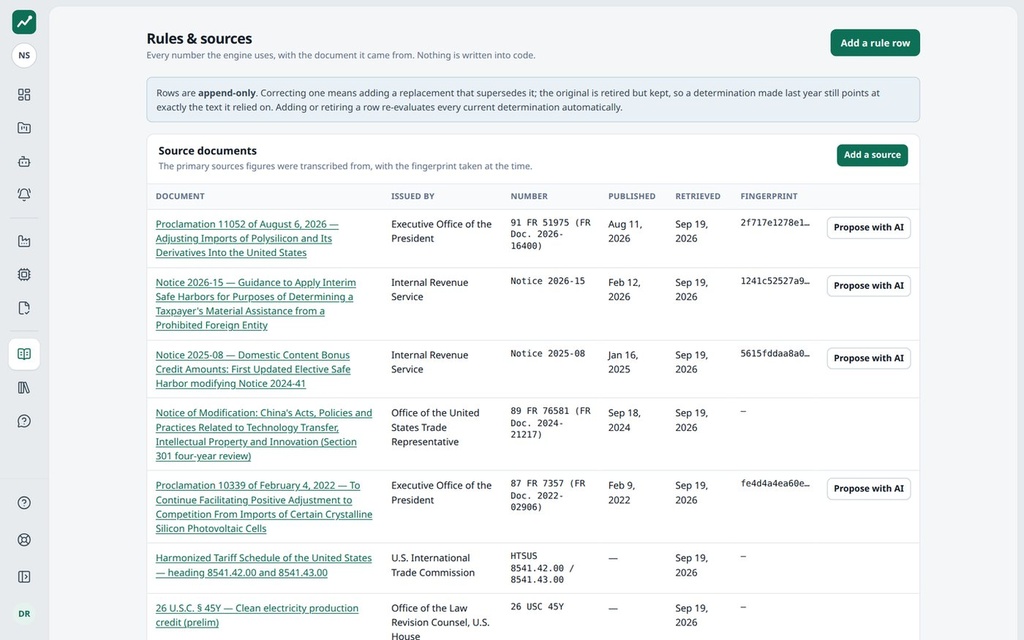This screenshot has width=1024, height=640.
Task: Select the open-book Rules & sources icon
Action: (24, 354)
